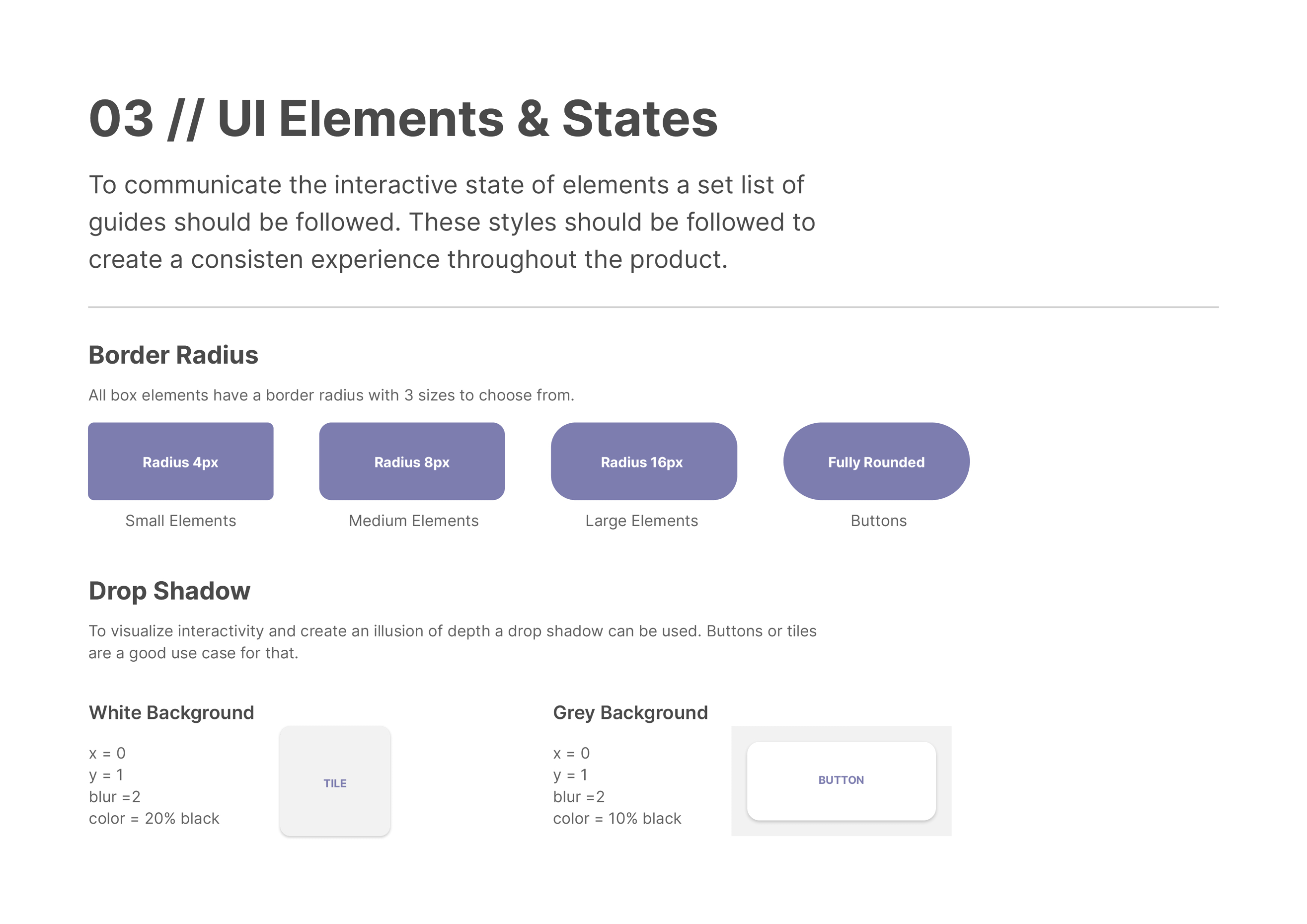Click the horizontal divider line below the intro
1307x924 pixels.
(653, 307)
